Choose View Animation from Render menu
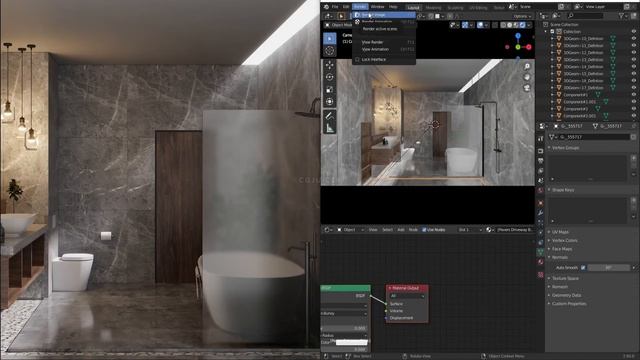This screenshot has width=640, height=360. (x=384, y=49)
